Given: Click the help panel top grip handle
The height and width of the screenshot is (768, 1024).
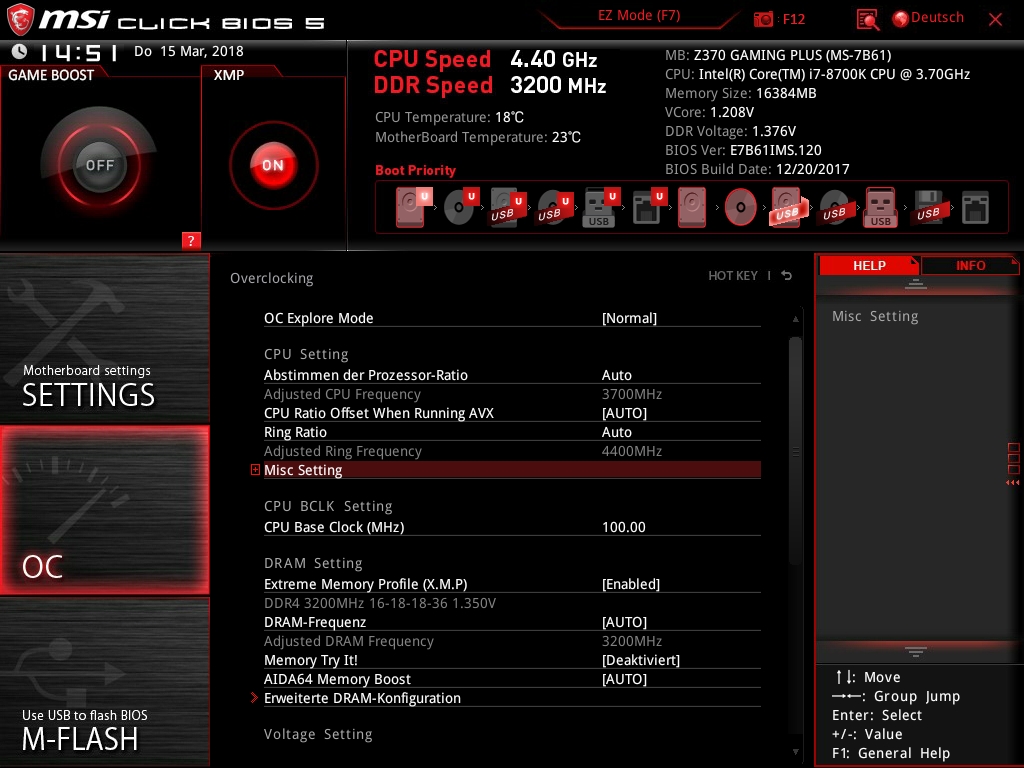Looking at the screenshot, I should point(916,283).
